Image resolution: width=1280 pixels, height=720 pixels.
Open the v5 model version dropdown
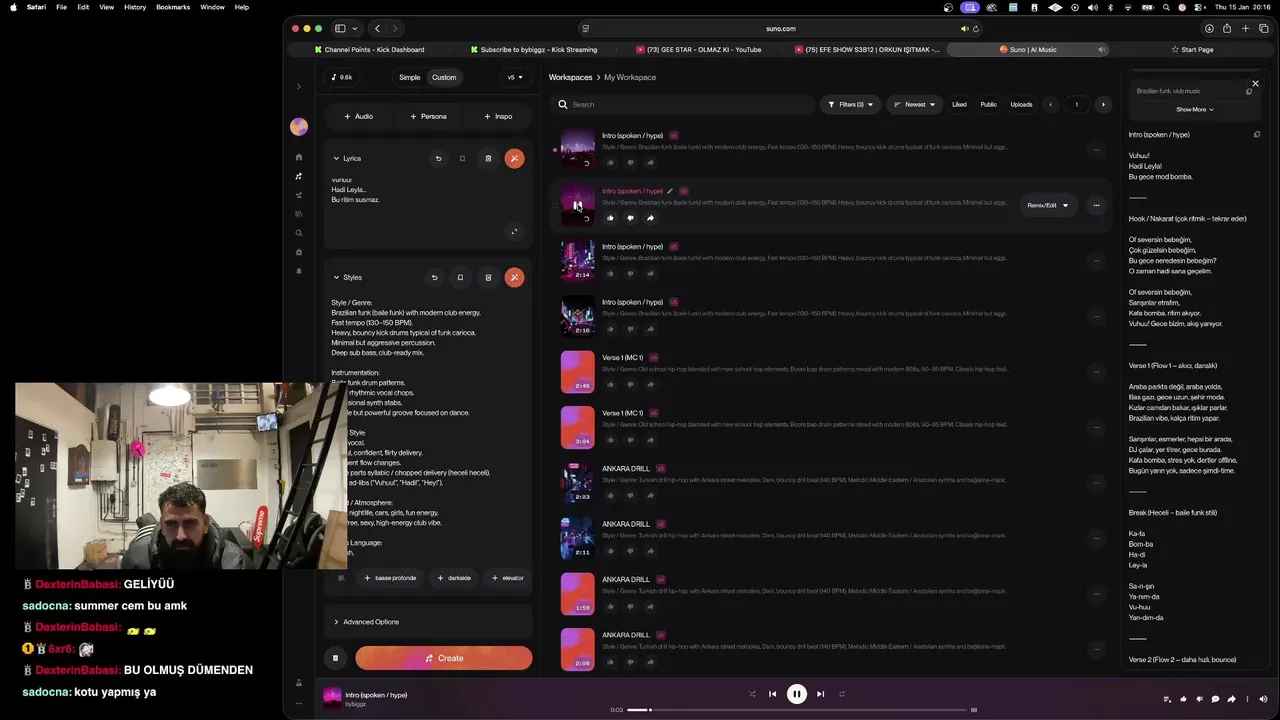pos(515,77)
